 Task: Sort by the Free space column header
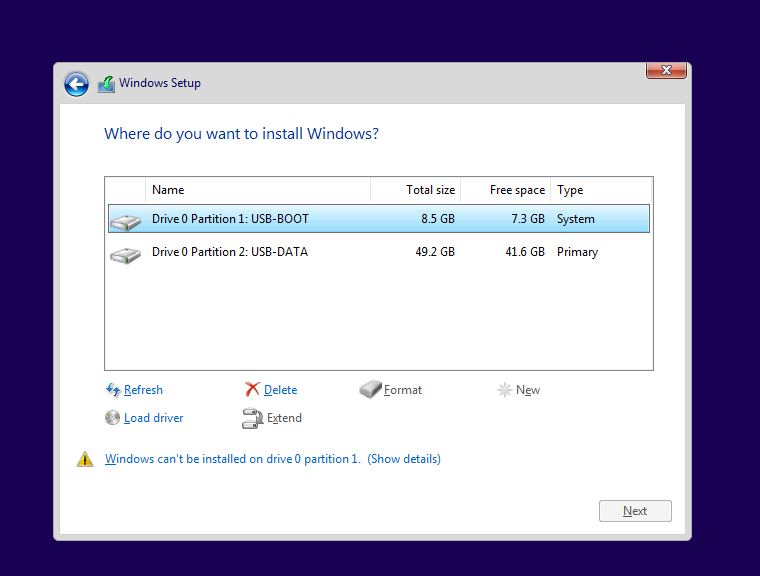[506, 190]
